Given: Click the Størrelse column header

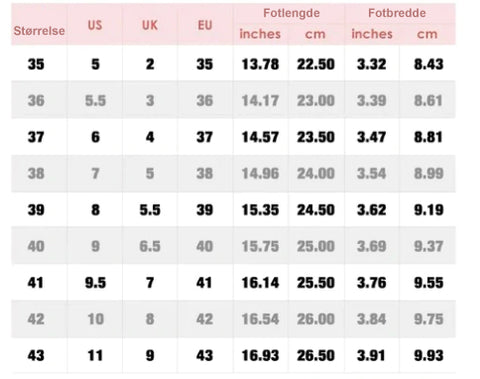Looking at the screenshot, I should coord(39,31).
